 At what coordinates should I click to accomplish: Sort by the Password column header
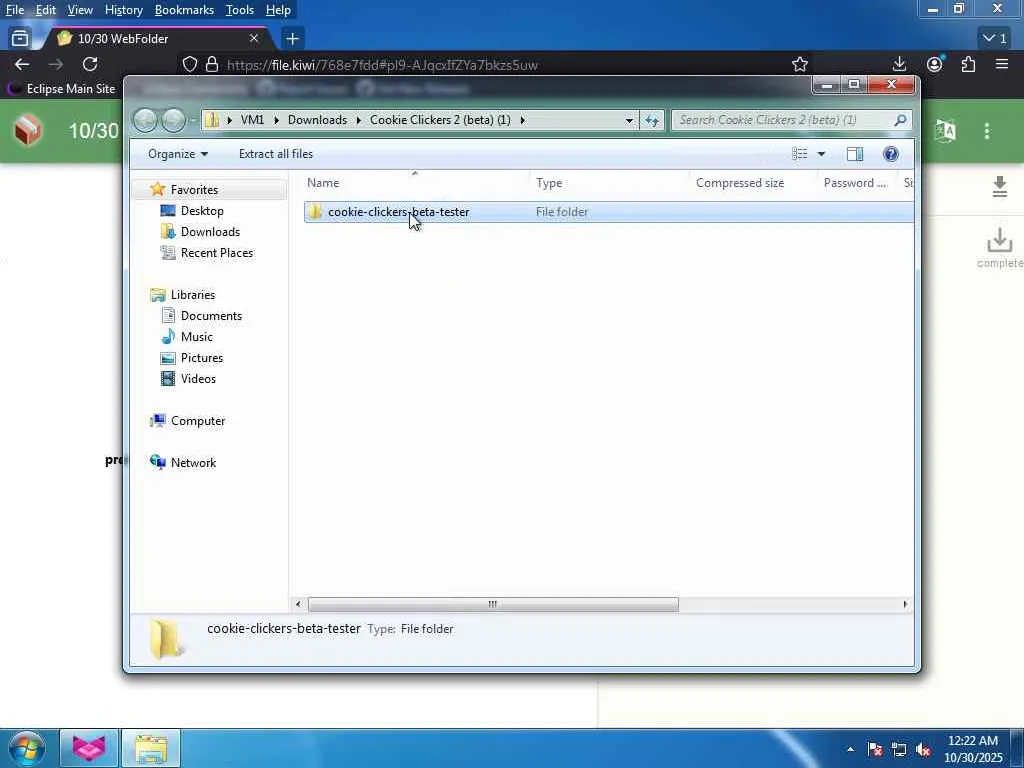click(857, 183)
